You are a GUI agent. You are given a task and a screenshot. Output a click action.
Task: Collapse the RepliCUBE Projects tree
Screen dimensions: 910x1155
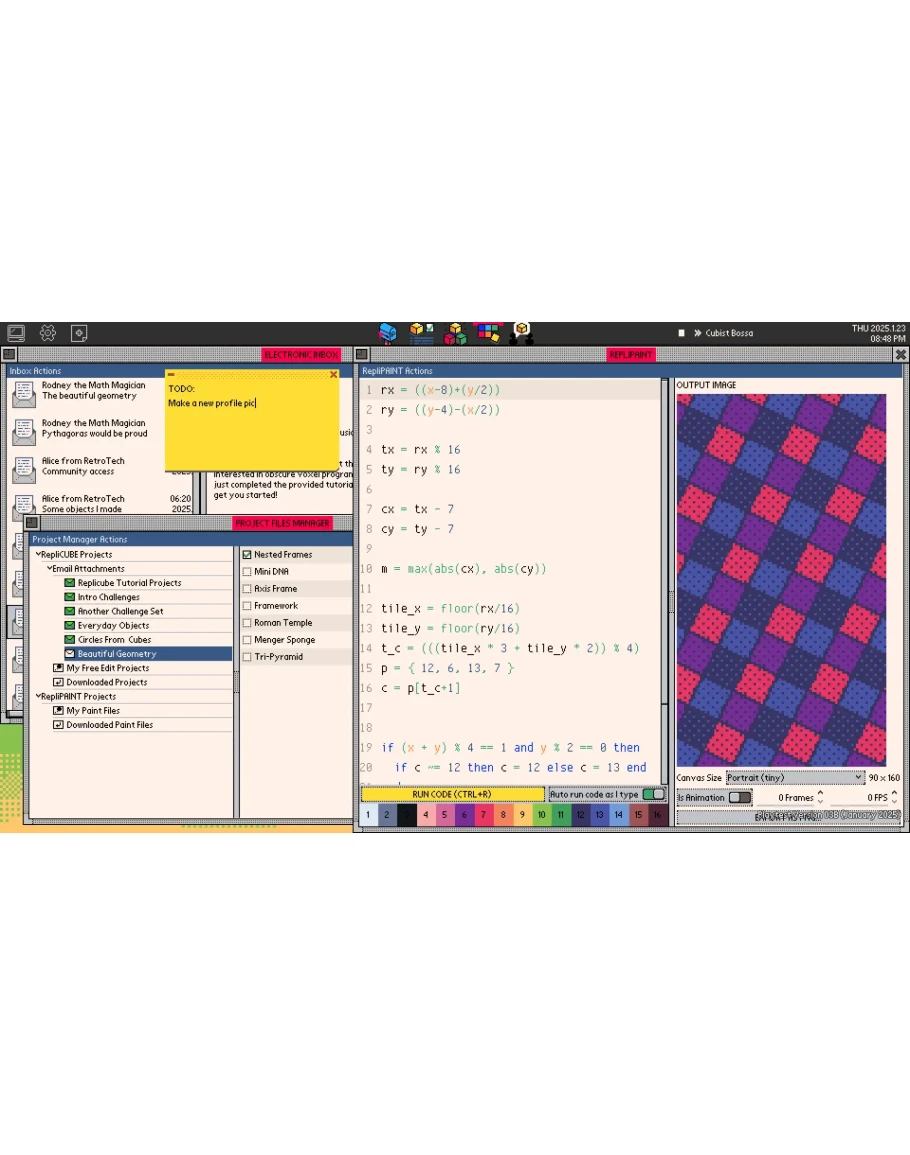pos(38,555)
